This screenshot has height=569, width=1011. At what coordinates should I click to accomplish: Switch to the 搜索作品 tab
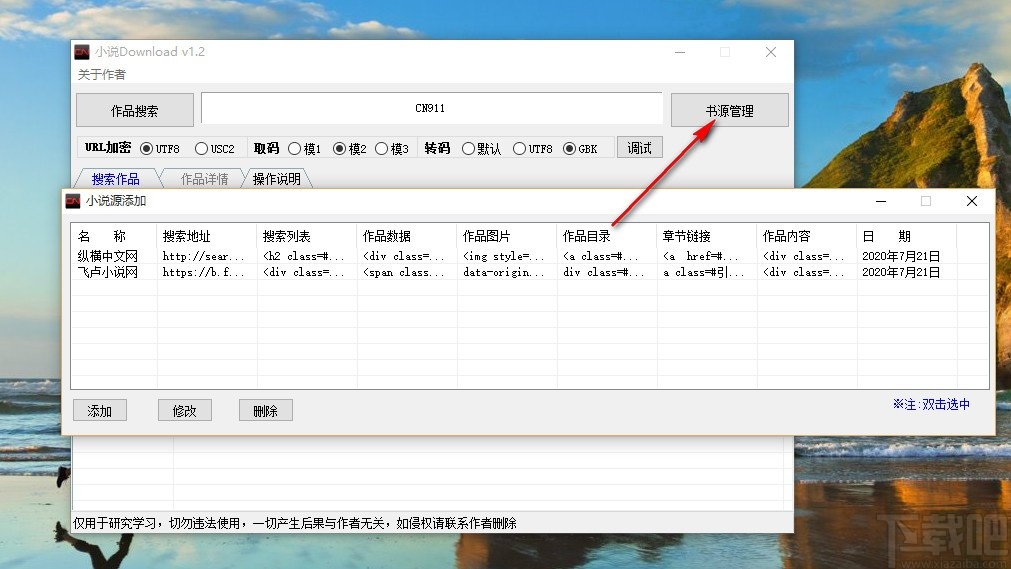coord(115,179)
